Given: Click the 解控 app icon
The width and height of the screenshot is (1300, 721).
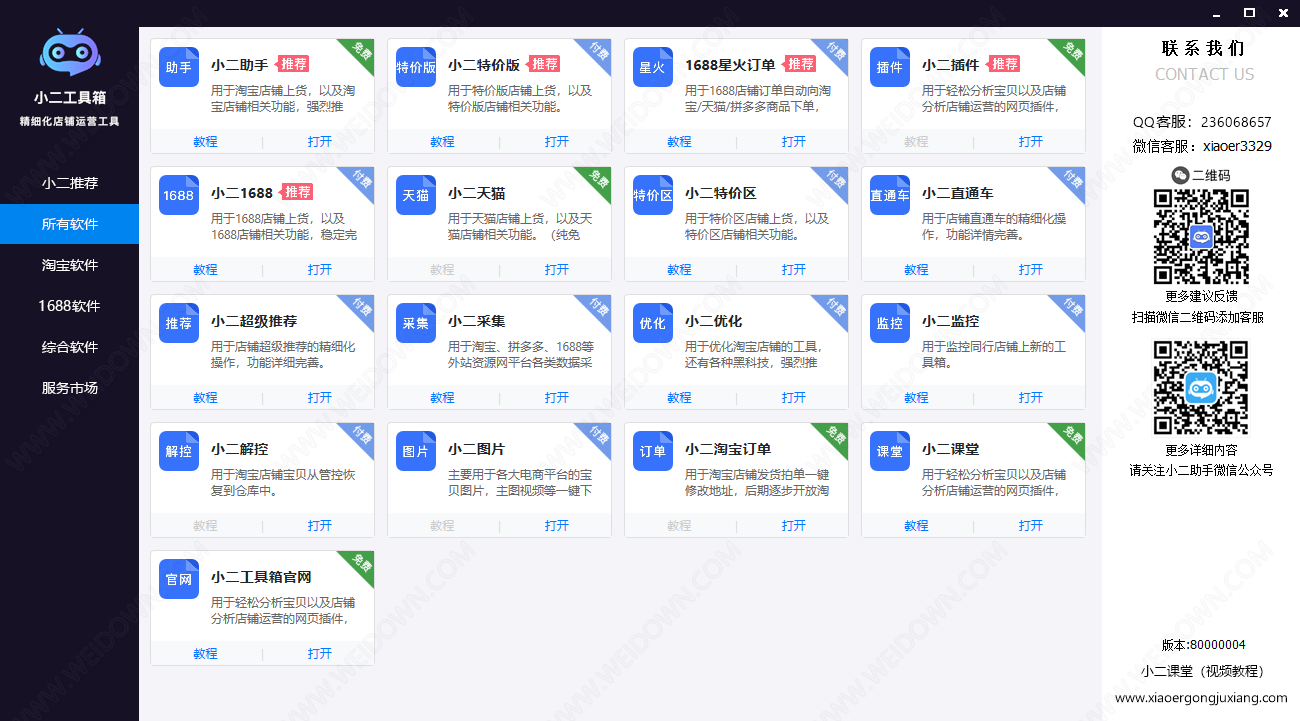Looking at the screenshot, I should pos(179,451).
